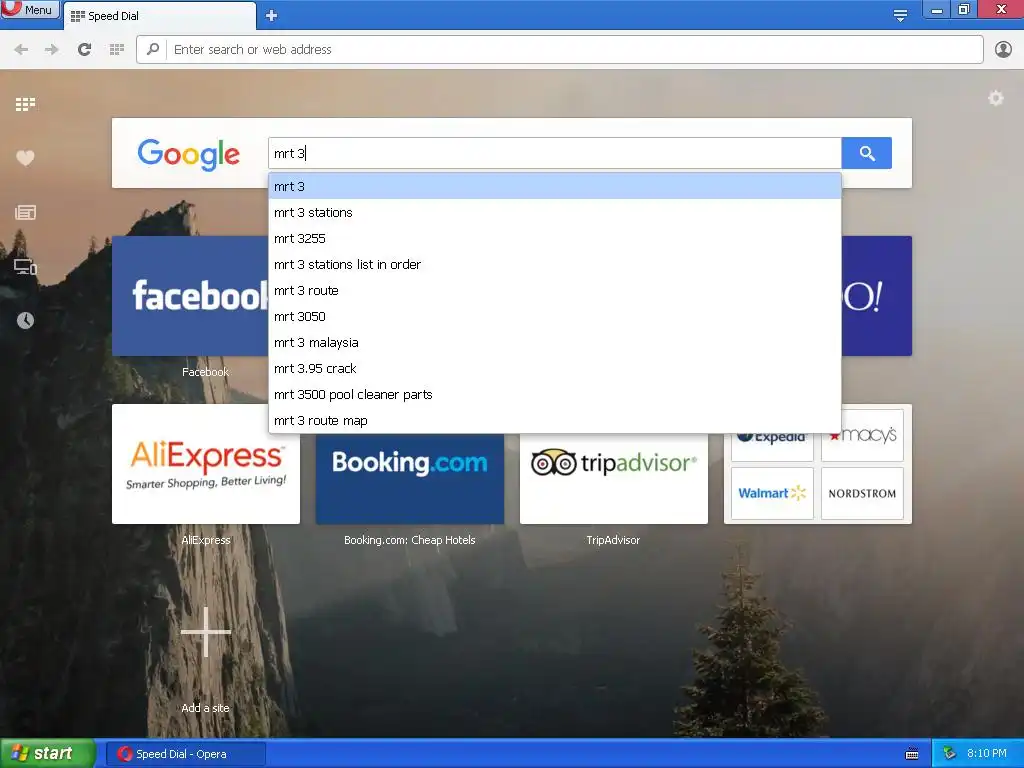Open History via sidebar clock icon
The image size is (1024, 768).
click(25, 320)
